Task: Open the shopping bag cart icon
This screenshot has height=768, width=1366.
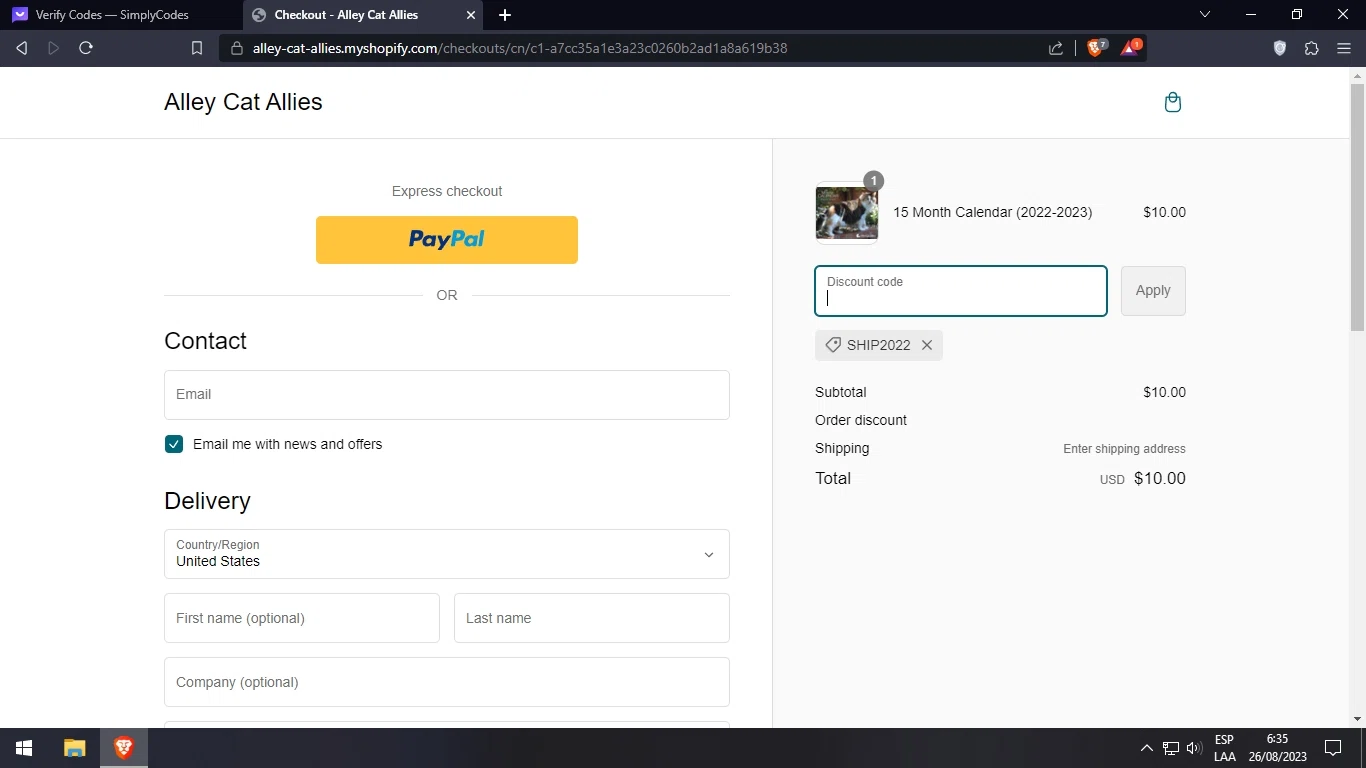Action: (x=1173, y=102)
